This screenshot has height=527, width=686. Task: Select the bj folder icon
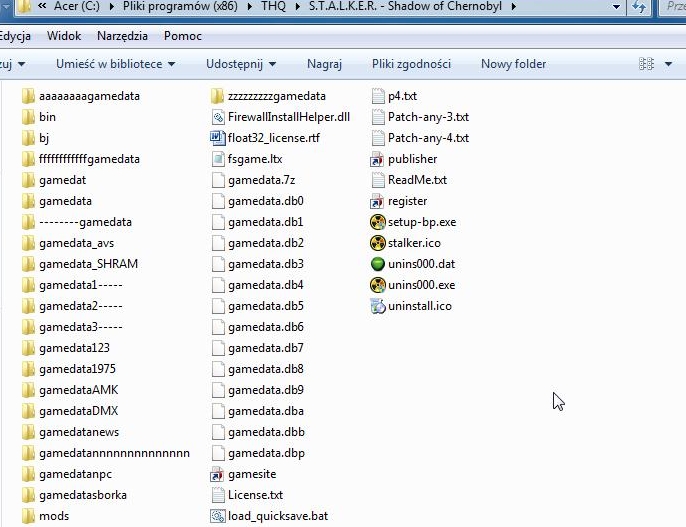click(x=28, y=138)
